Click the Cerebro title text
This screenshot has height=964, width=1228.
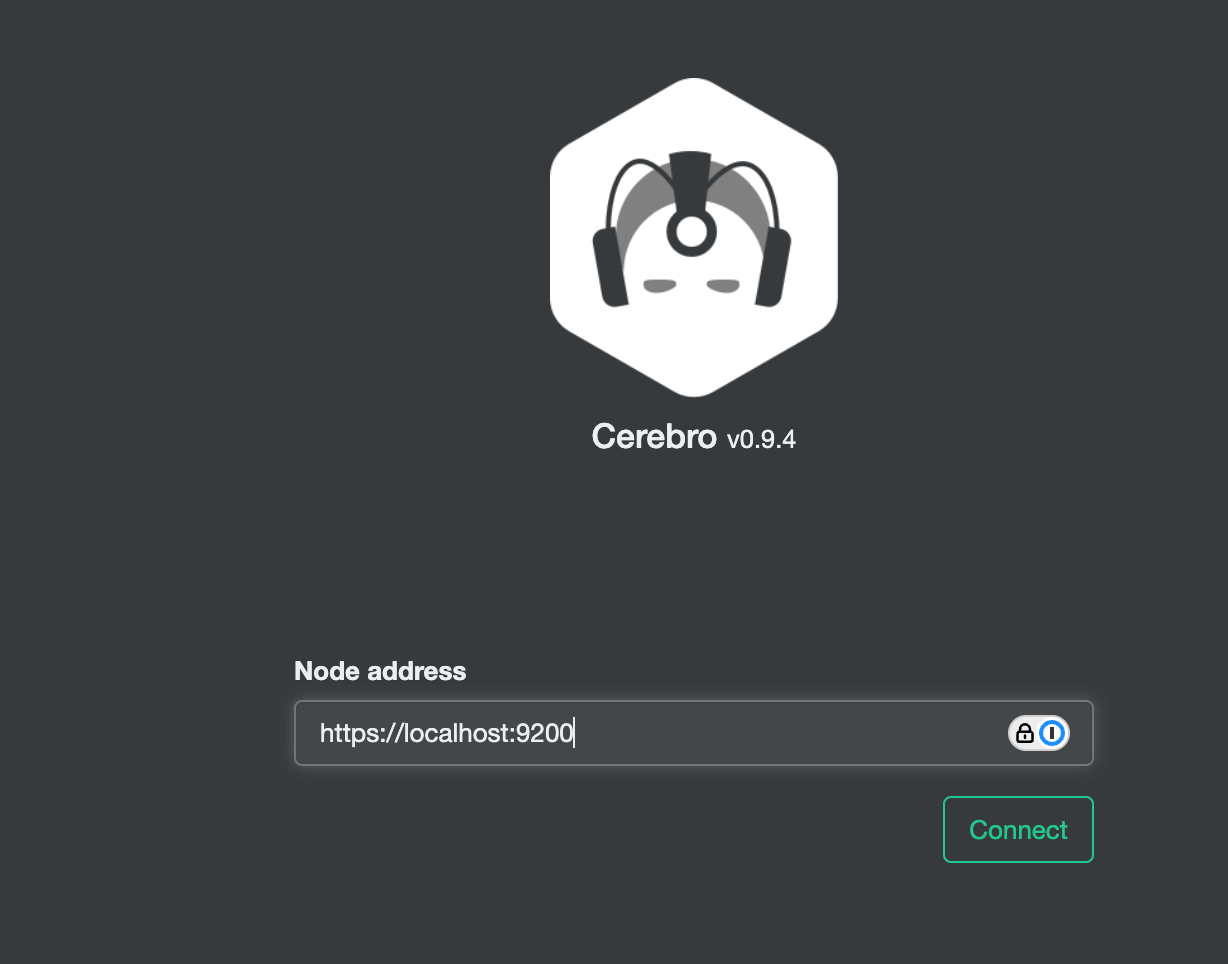pyautogui.click(x=654, y=436)
